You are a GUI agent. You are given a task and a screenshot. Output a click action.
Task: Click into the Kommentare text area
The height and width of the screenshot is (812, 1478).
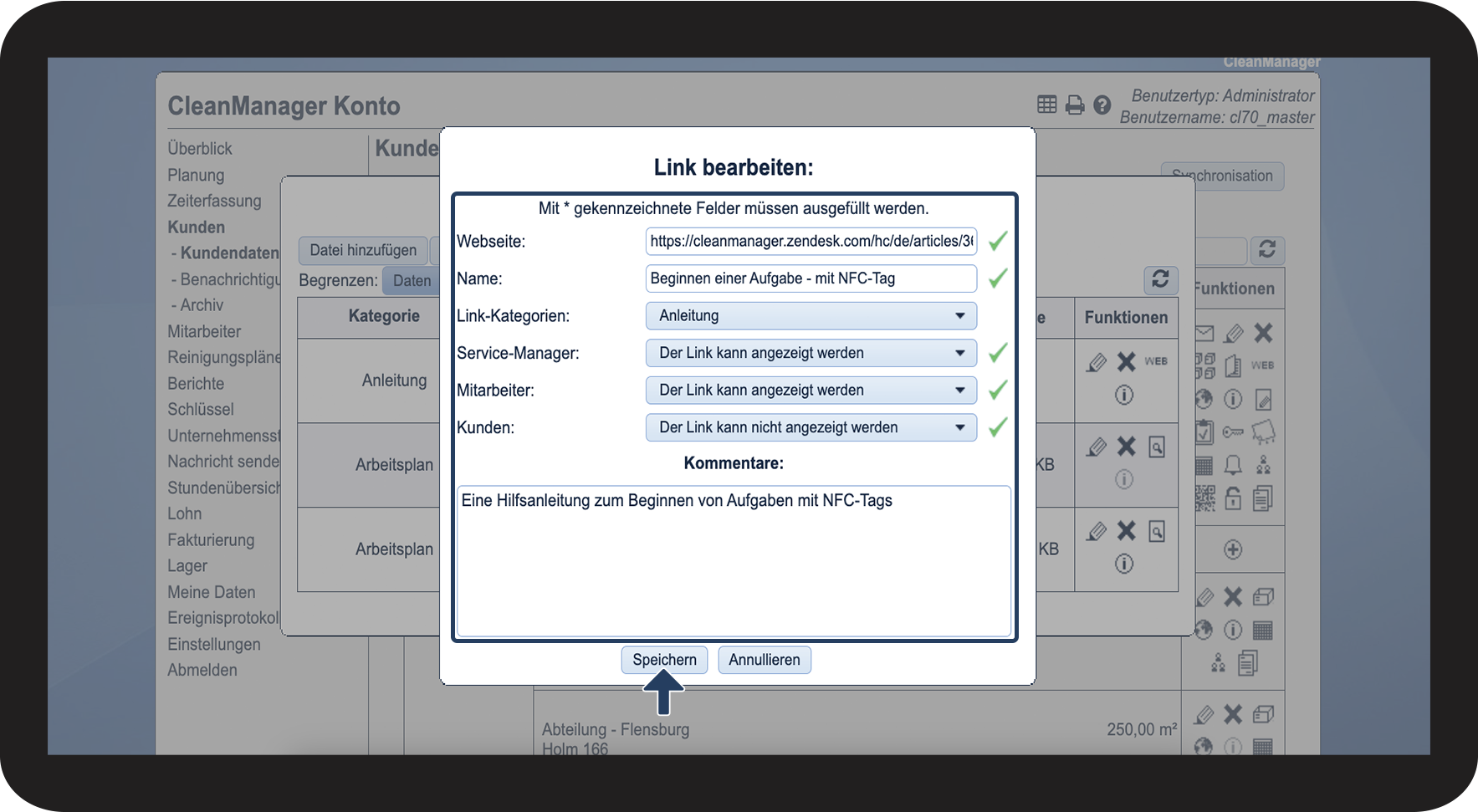[x=734, y=561]
